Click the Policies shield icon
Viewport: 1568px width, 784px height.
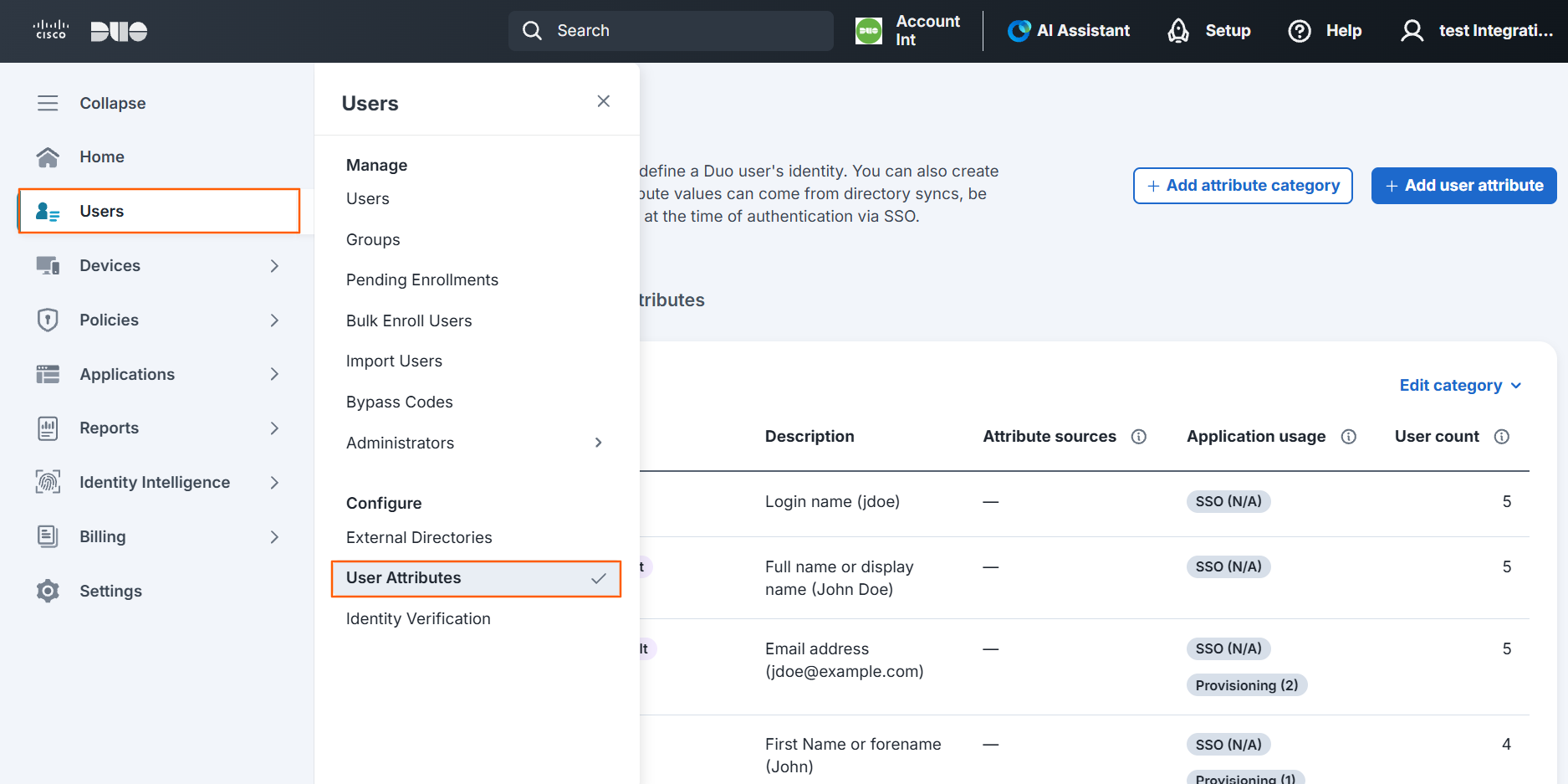tap(48, 320)
